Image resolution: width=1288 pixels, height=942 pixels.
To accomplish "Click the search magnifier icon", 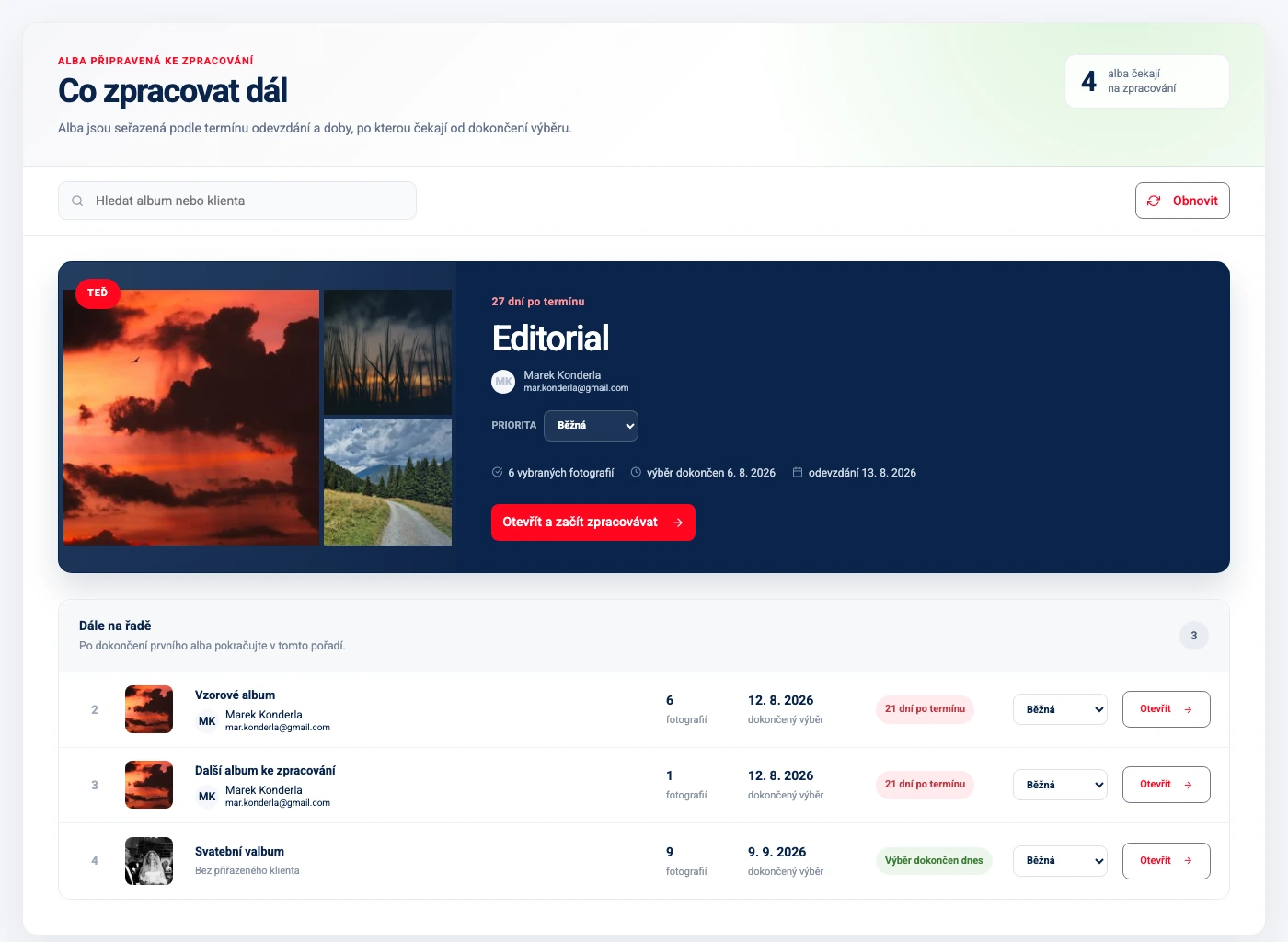I will point(77,201).
